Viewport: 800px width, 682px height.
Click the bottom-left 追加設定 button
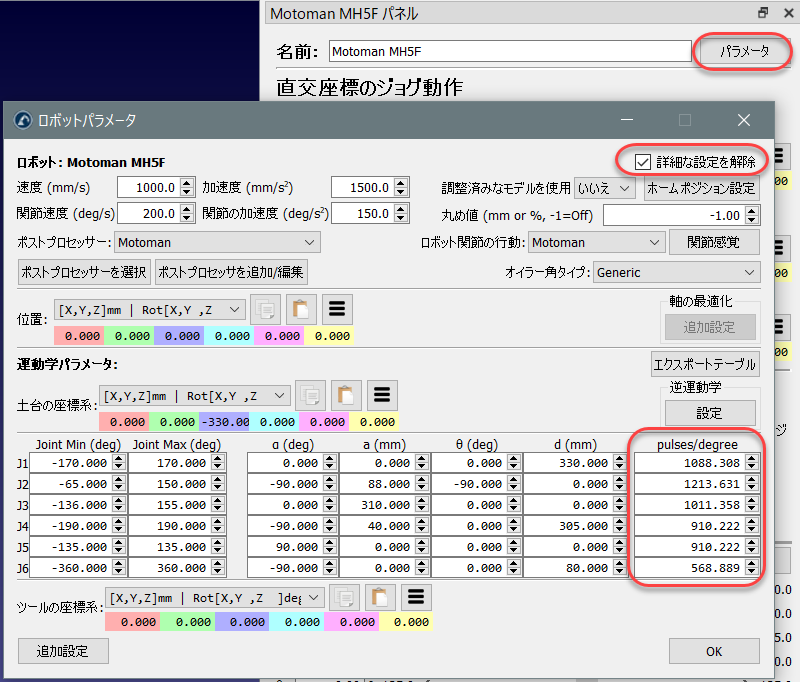point(63,651)
